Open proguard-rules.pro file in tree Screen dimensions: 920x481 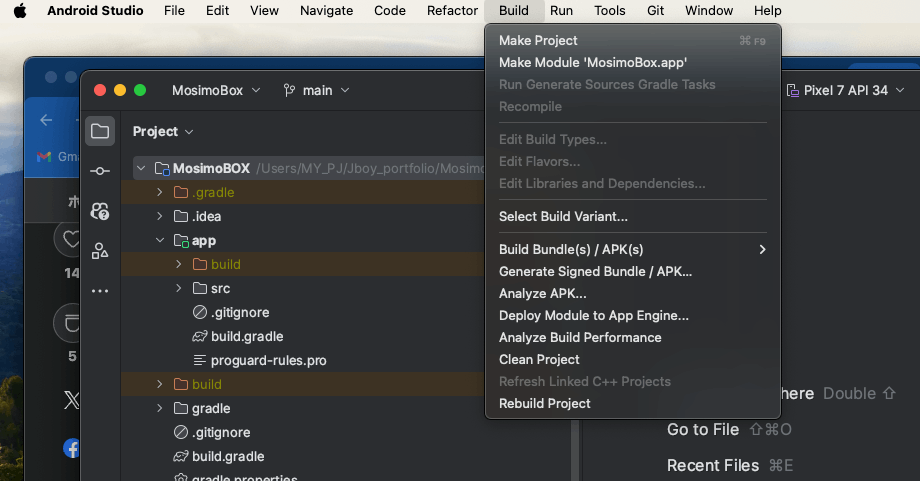[268, 360]
